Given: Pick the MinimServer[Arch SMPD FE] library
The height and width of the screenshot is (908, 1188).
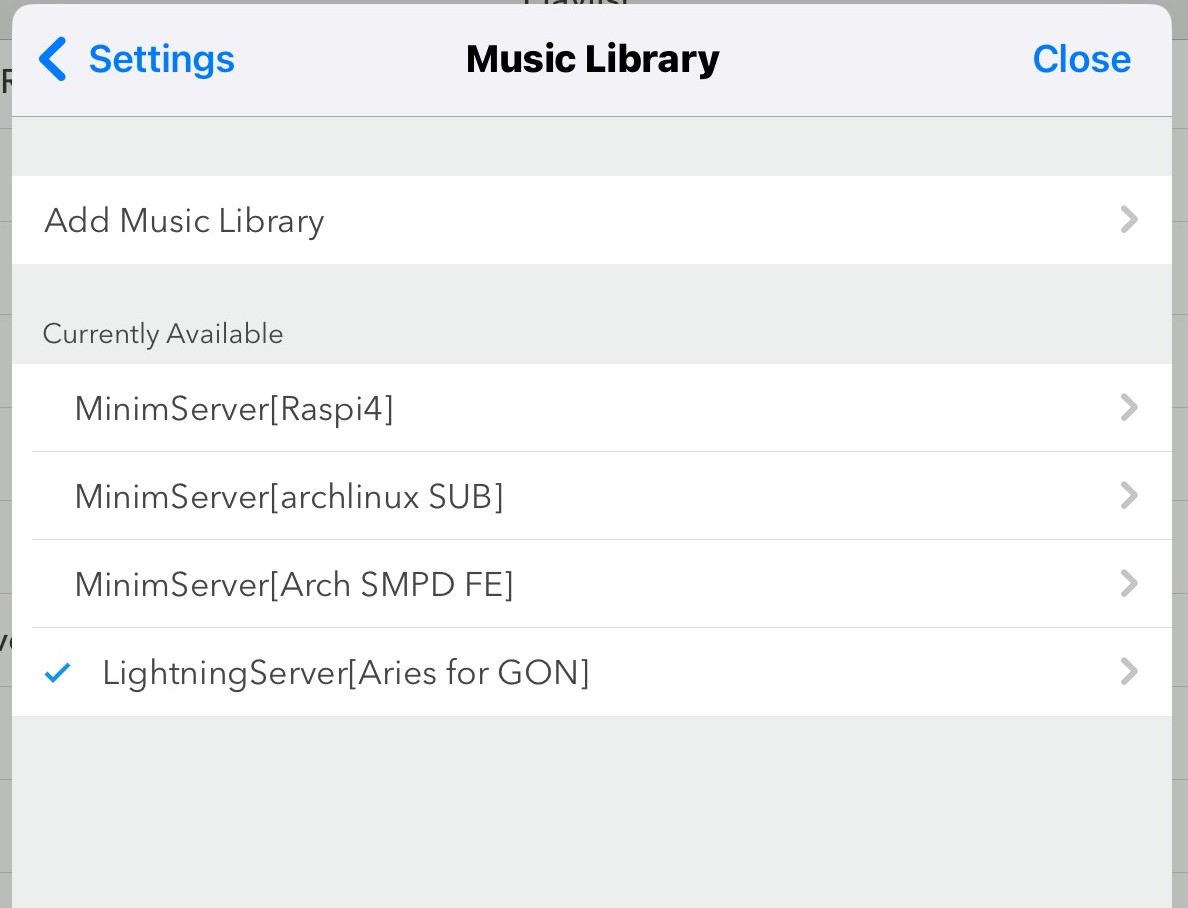Looking at the screenshot, I should pos(294,584).
